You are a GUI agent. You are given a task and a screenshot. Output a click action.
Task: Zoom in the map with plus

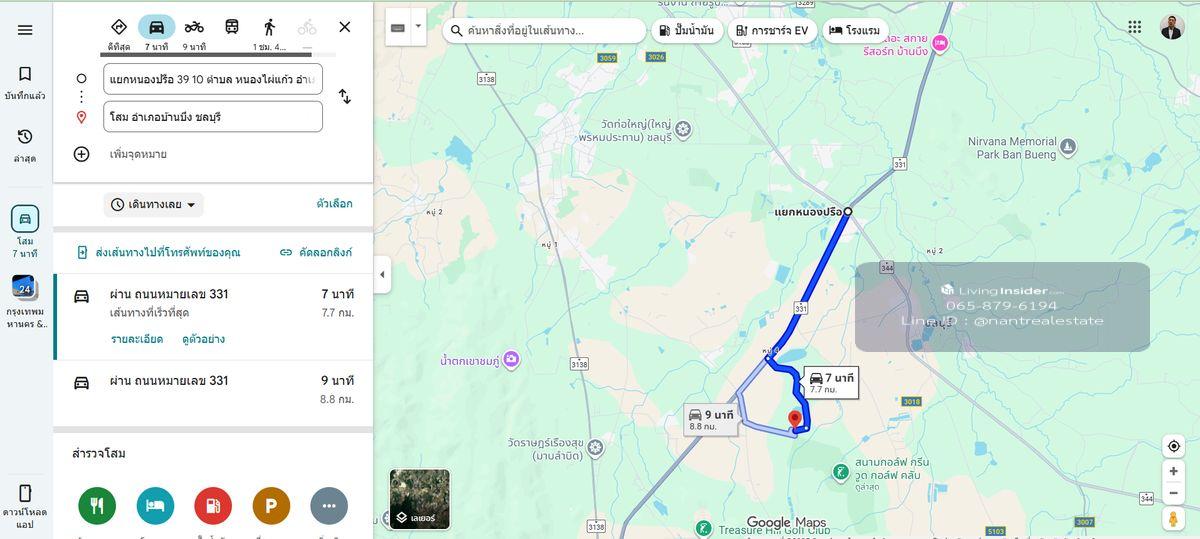1174,471
